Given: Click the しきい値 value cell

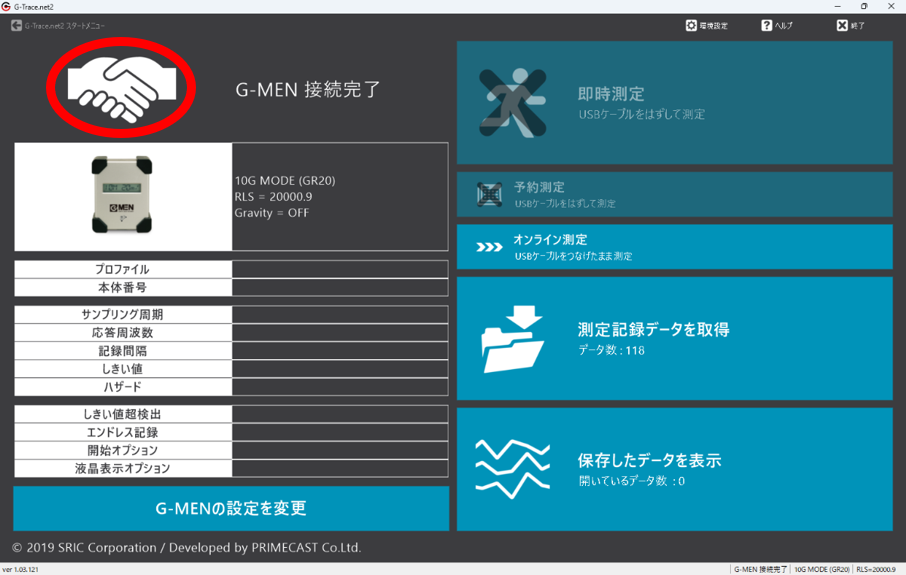Looking at the screenshot, I should click(x=340, y=369).
